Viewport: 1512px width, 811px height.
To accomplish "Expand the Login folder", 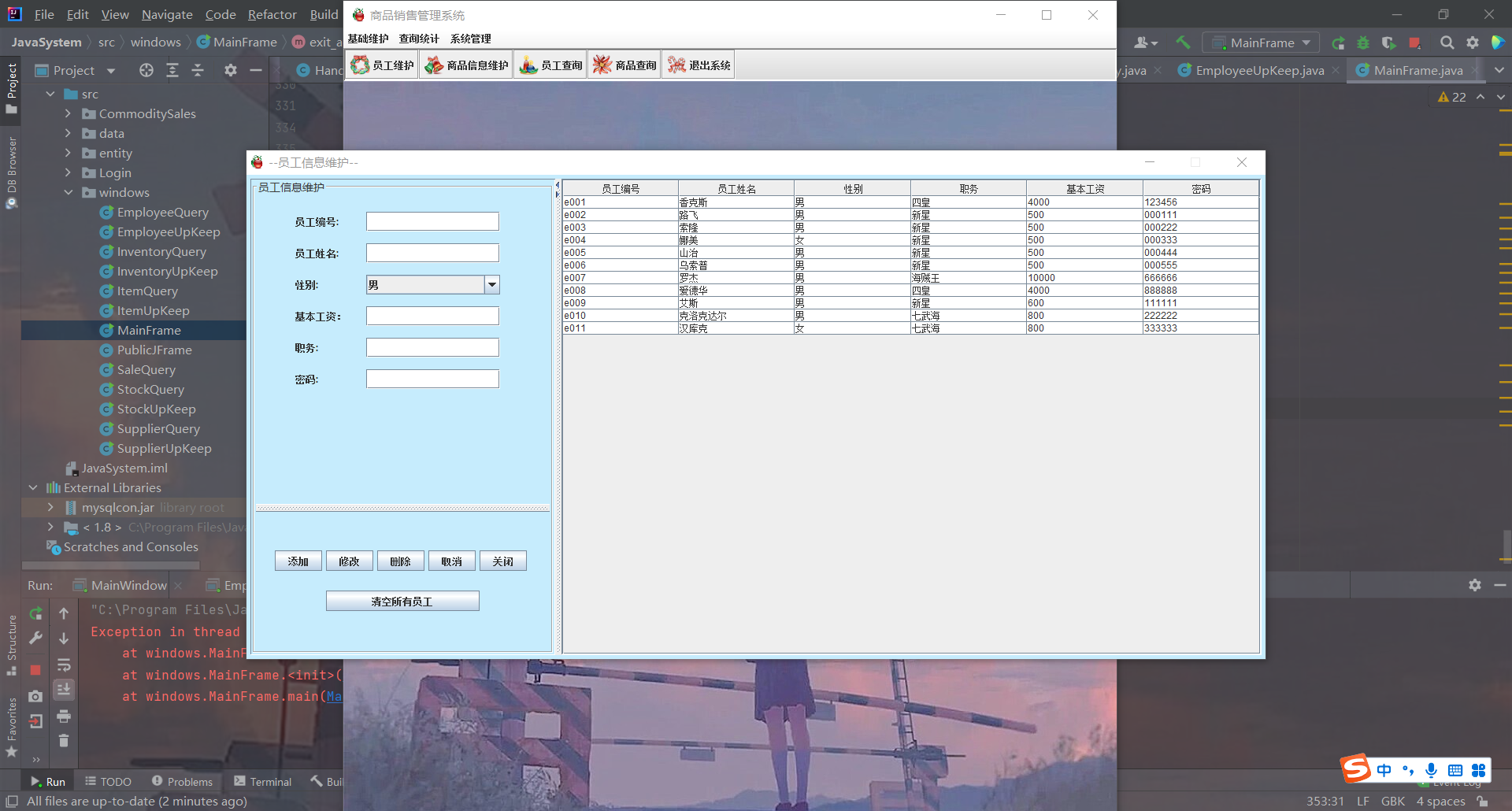I will point(68,172).
